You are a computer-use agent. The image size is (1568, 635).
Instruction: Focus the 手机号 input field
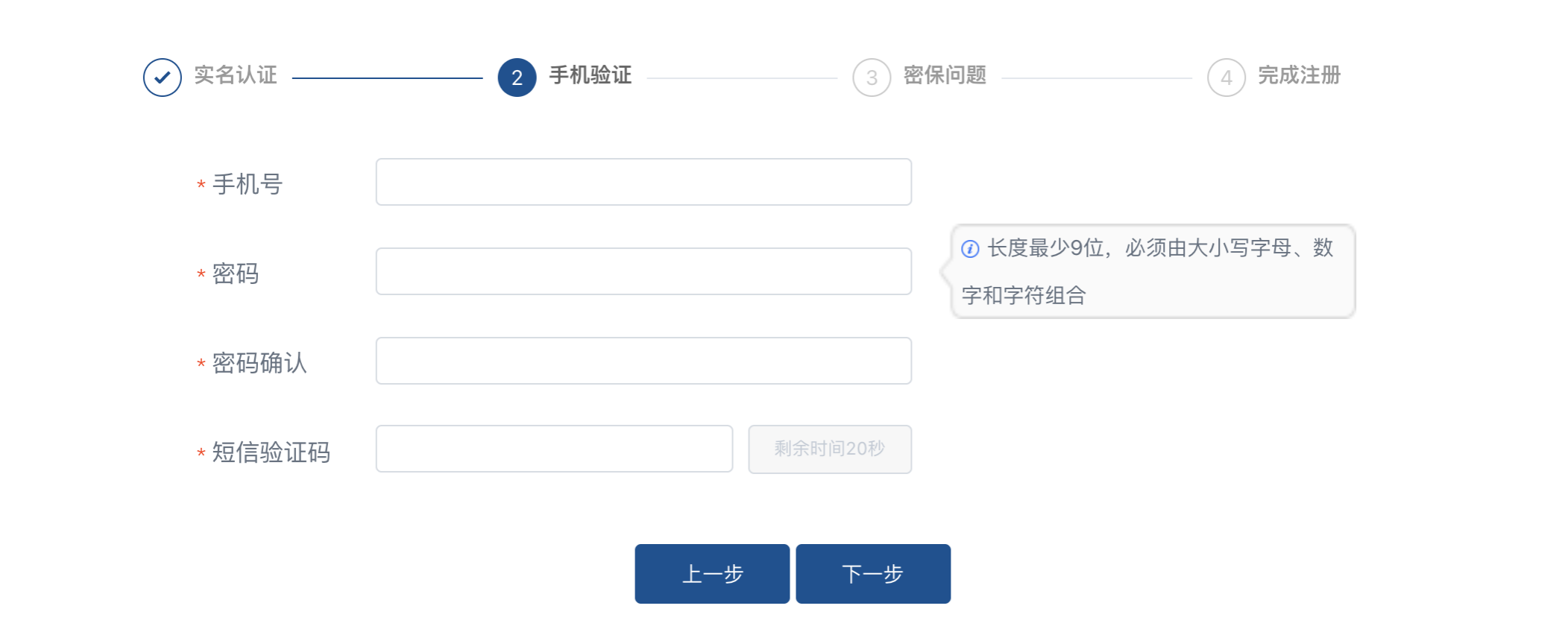[643, 182]
